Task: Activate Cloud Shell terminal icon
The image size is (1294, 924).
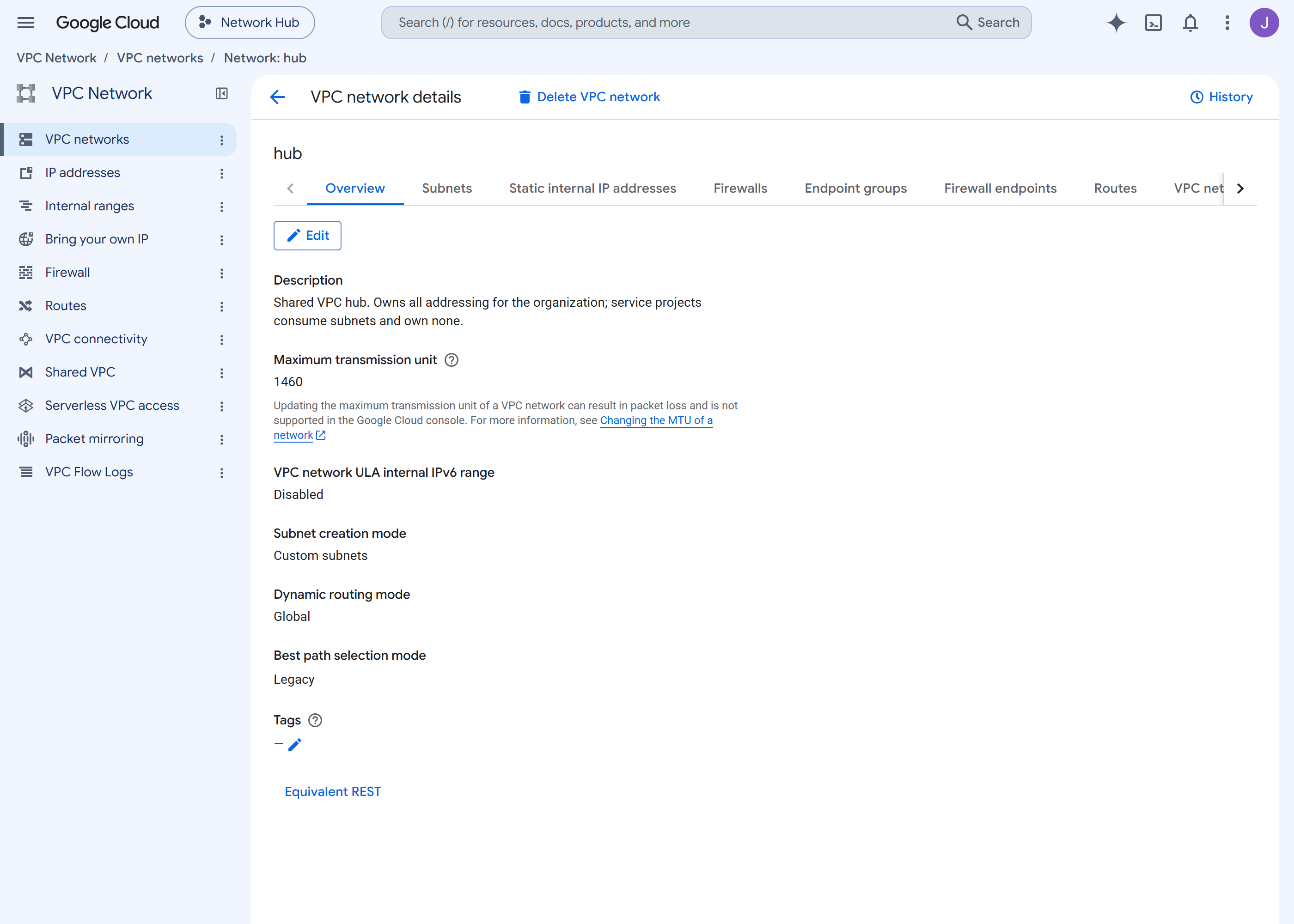Action: click(1153, 23)
